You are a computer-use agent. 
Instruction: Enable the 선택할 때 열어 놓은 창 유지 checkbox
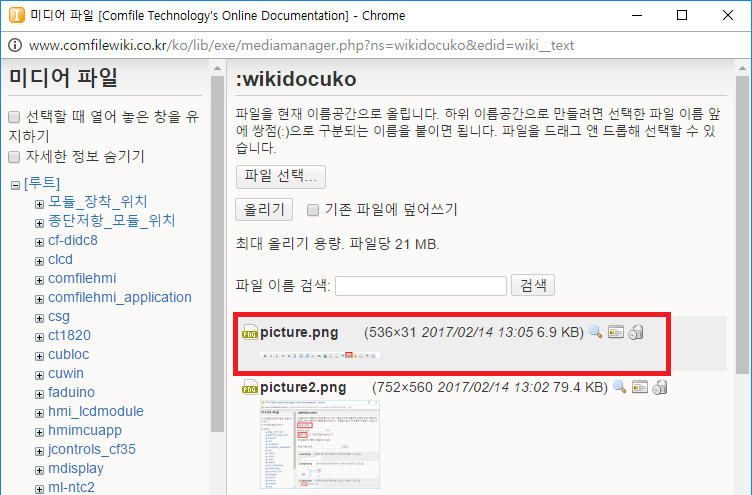pyautogui.click(x=15, y=116)
